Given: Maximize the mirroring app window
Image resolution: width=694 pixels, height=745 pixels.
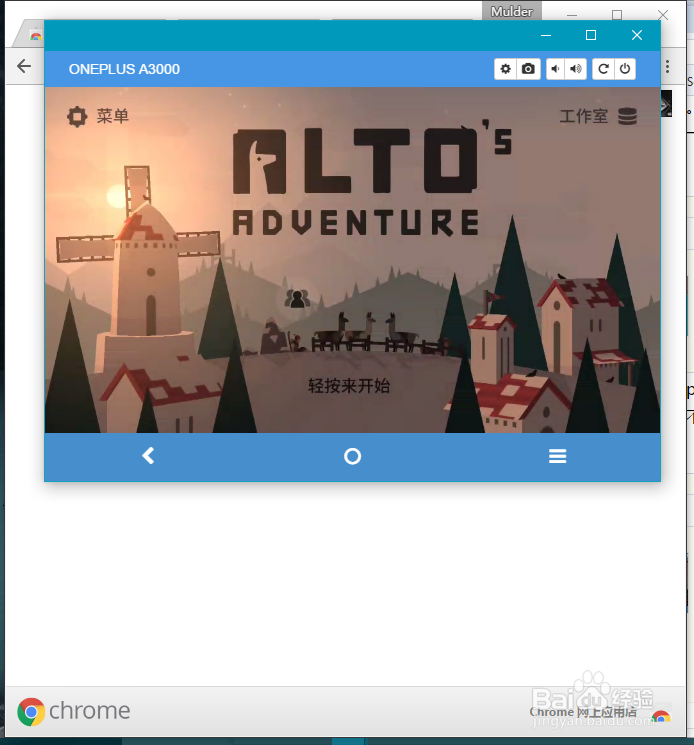Looking at the screenshot, I should (591, 35).
